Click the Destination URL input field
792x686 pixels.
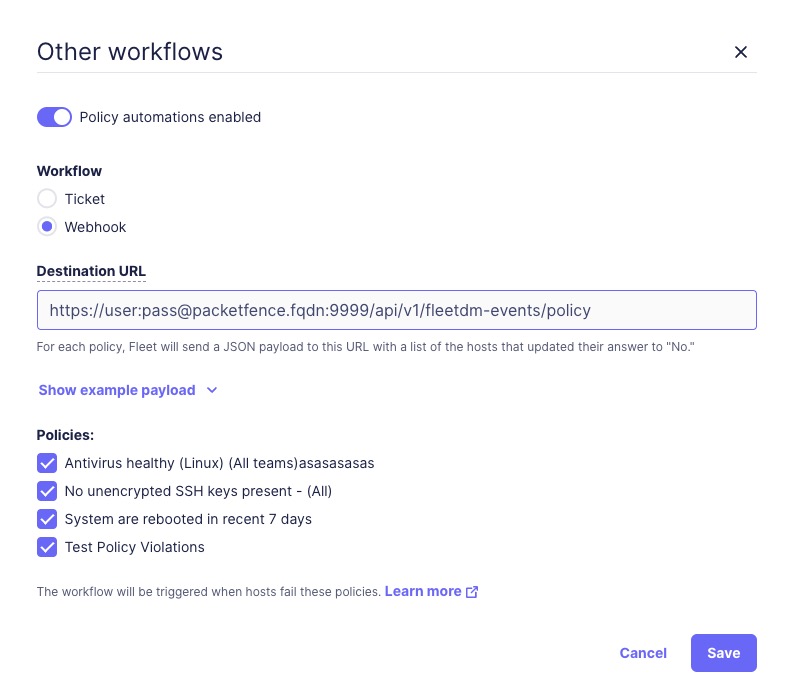point(396,310)
